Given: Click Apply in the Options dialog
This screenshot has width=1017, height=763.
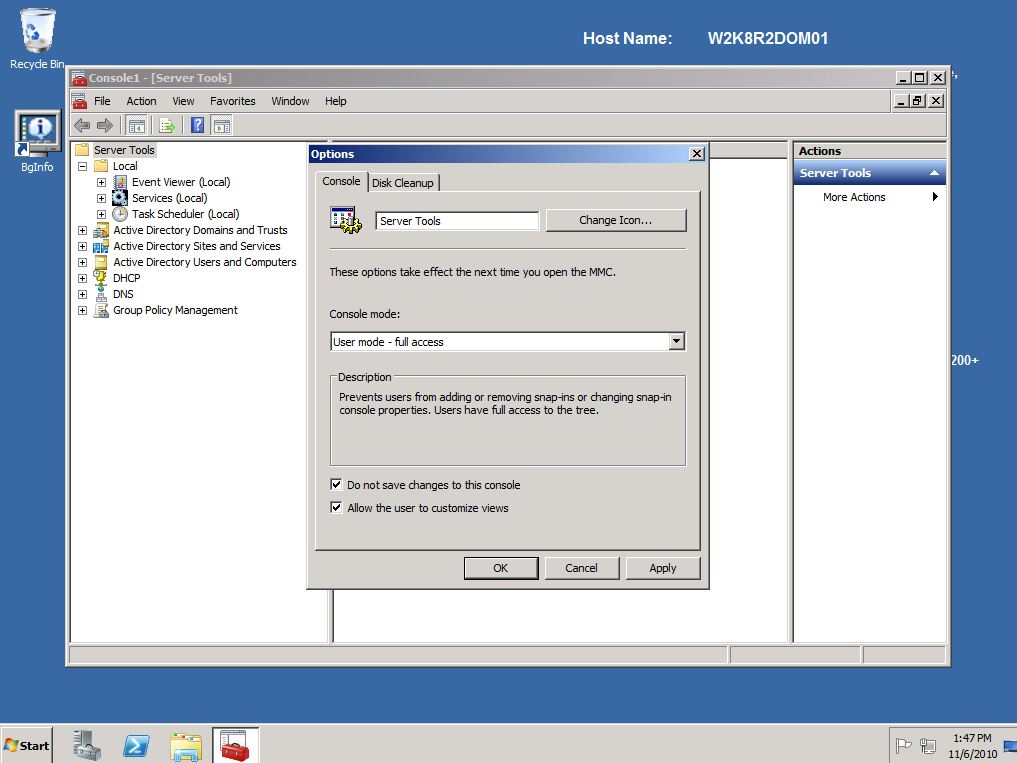Looking at the screenshot, I should pyautogui.click(x=663, y=568).
